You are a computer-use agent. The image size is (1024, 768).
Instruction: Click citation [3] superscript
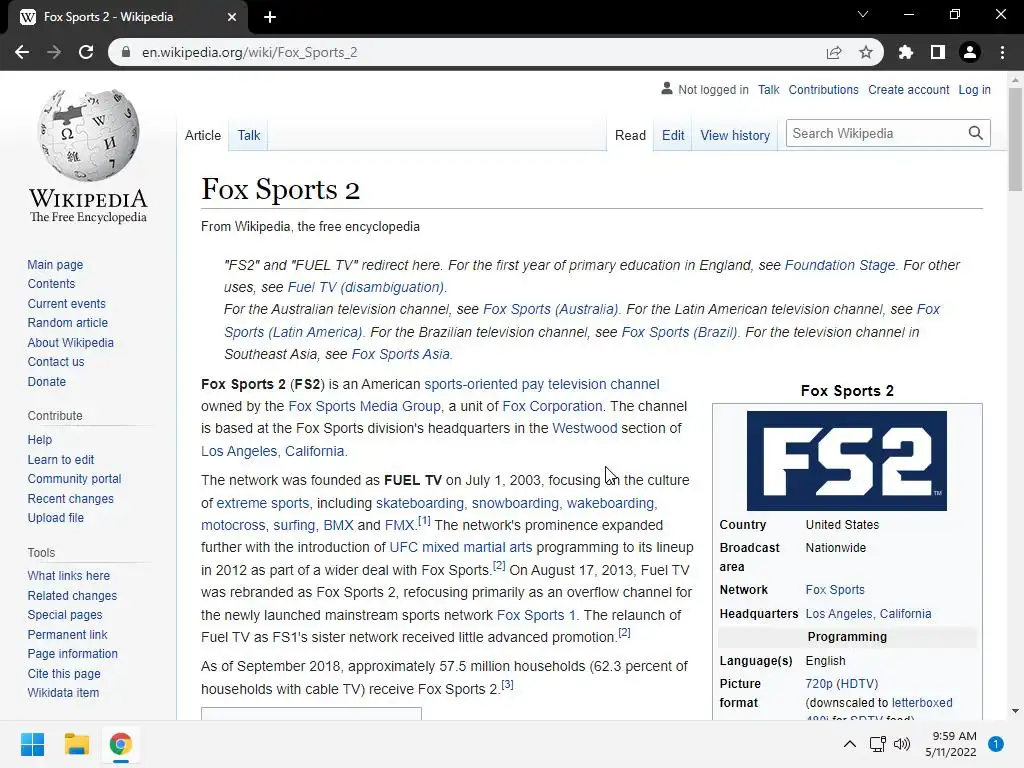click(507, 684)
